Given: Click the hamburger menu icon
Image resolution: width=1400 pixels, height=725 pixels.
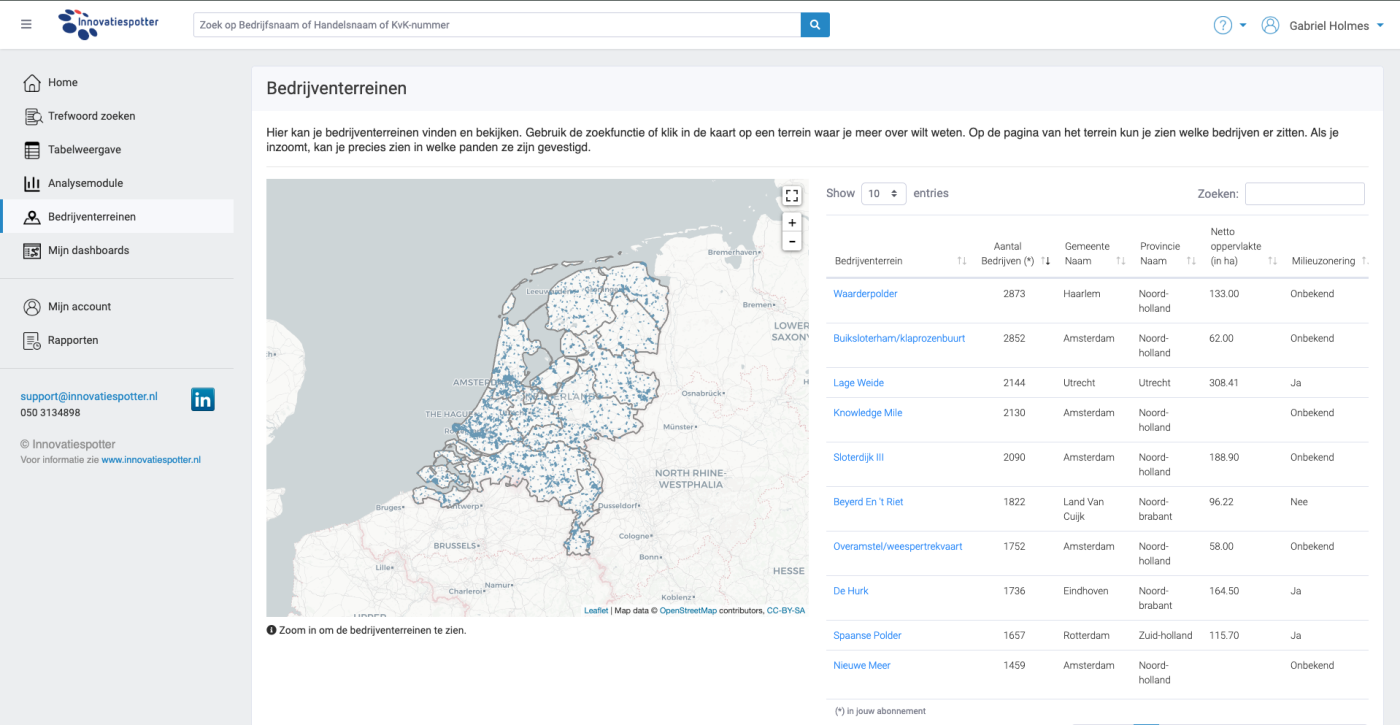Looking at the screenshot, I should (x=26, y=25).
